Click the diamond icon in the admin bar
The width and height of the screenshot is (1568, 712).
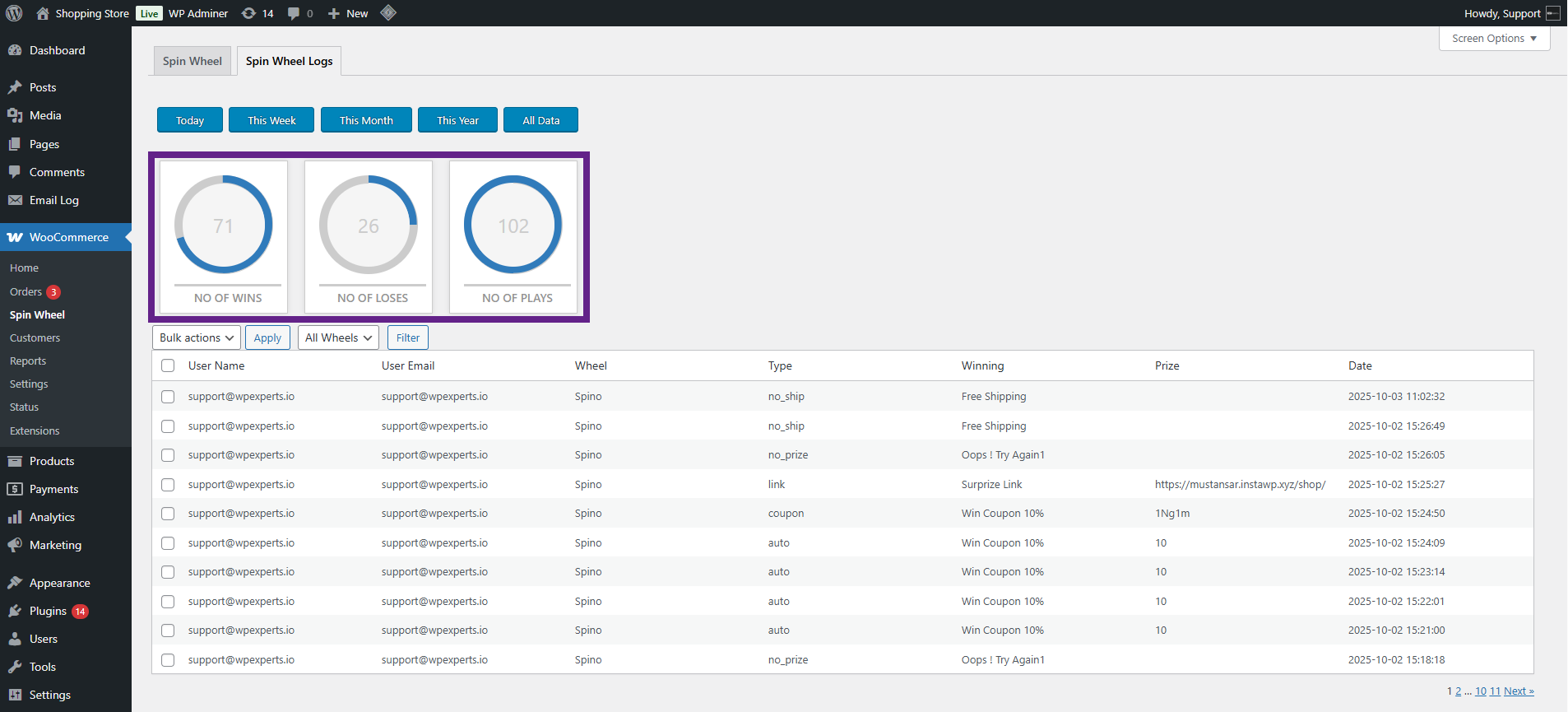click(388, 12)
